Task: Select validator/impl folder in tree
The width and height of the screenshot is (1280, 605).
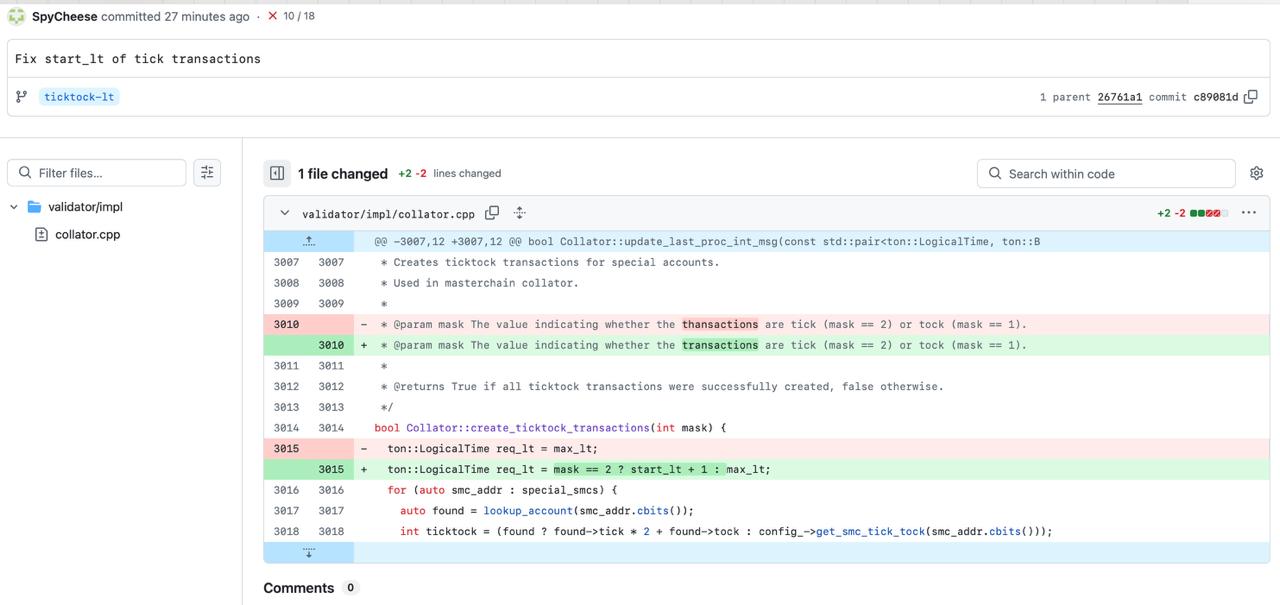Action: tap(85, 207)
